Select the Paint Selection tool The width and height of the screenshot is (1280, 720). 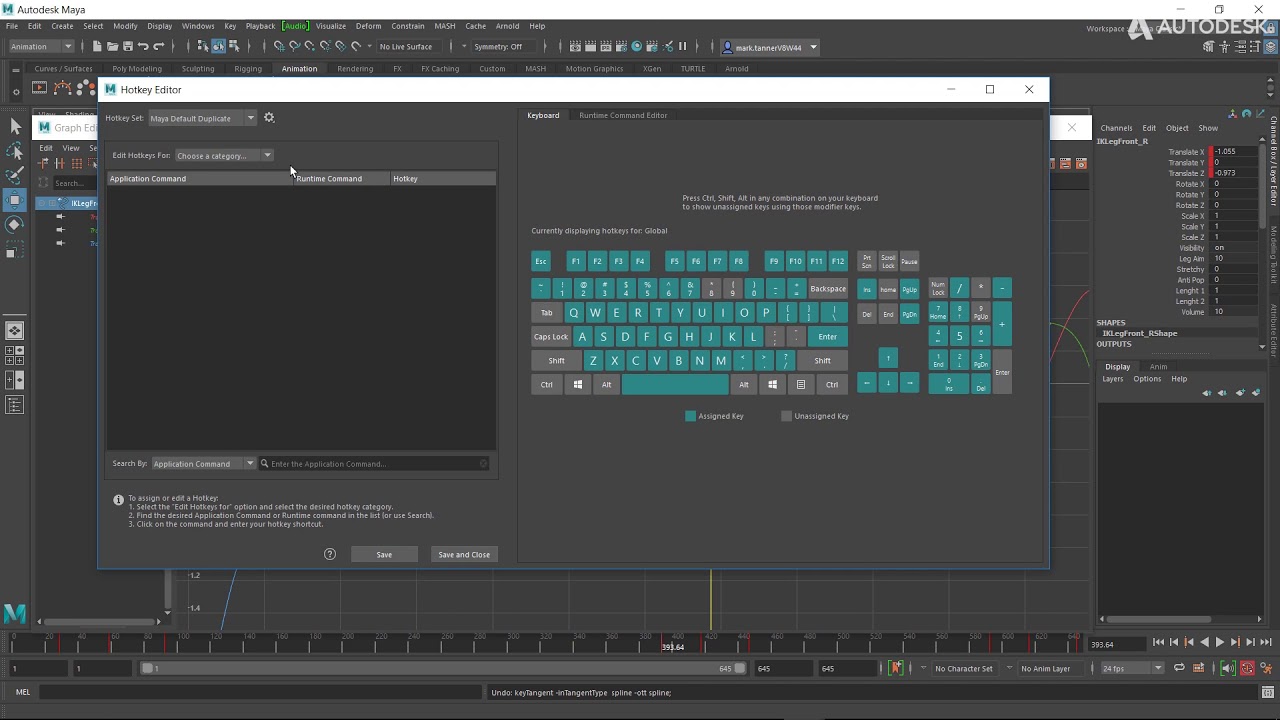point(15,176)
